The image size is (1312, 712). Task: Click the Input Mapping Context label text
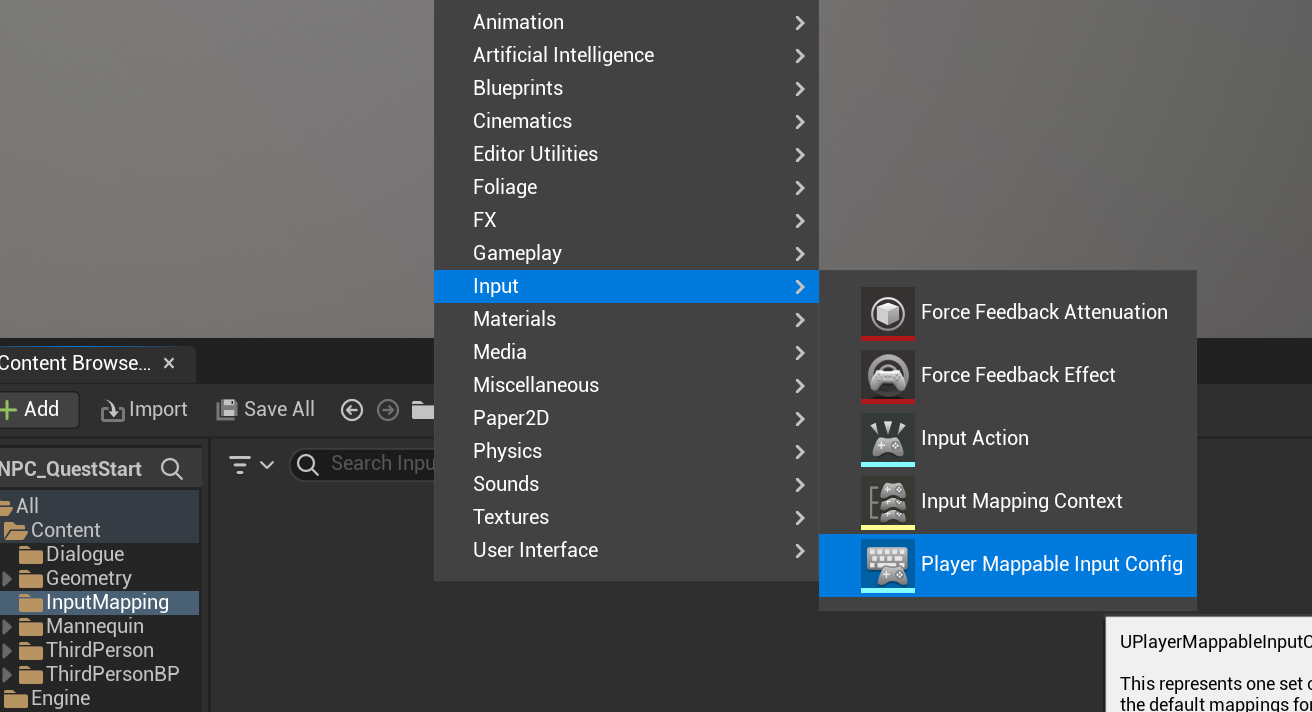point(1022,501)
